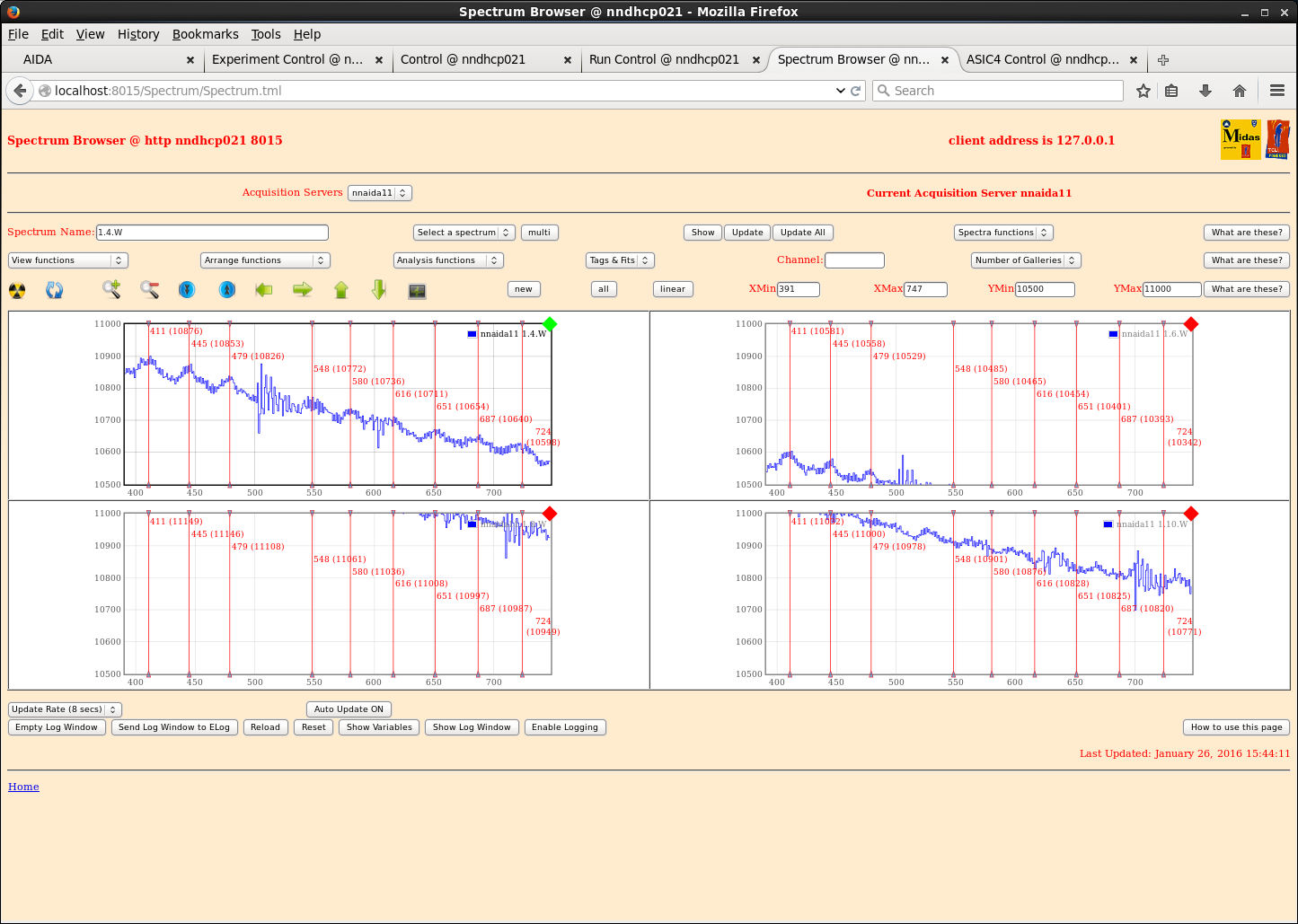Click the Update All button
The image size is (1298, 924).
coord(802,233)
